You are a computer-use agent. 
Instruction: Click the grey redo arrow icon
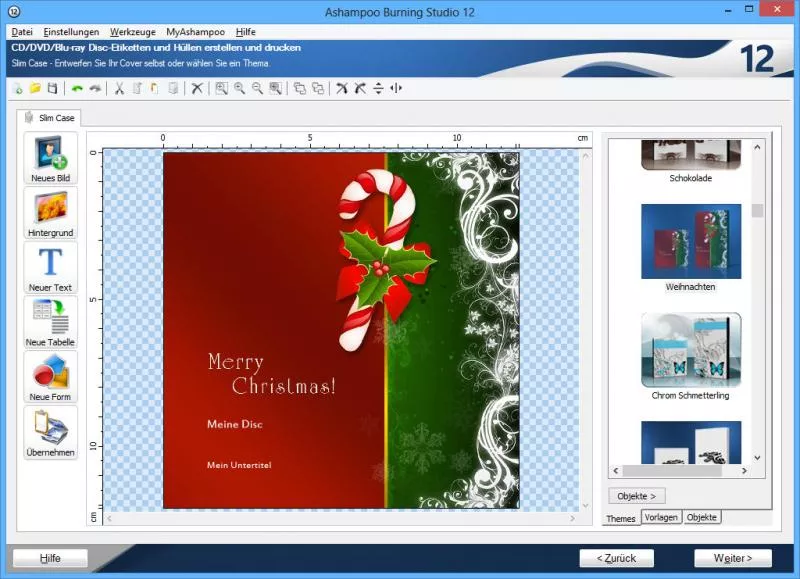coord(95,88)
